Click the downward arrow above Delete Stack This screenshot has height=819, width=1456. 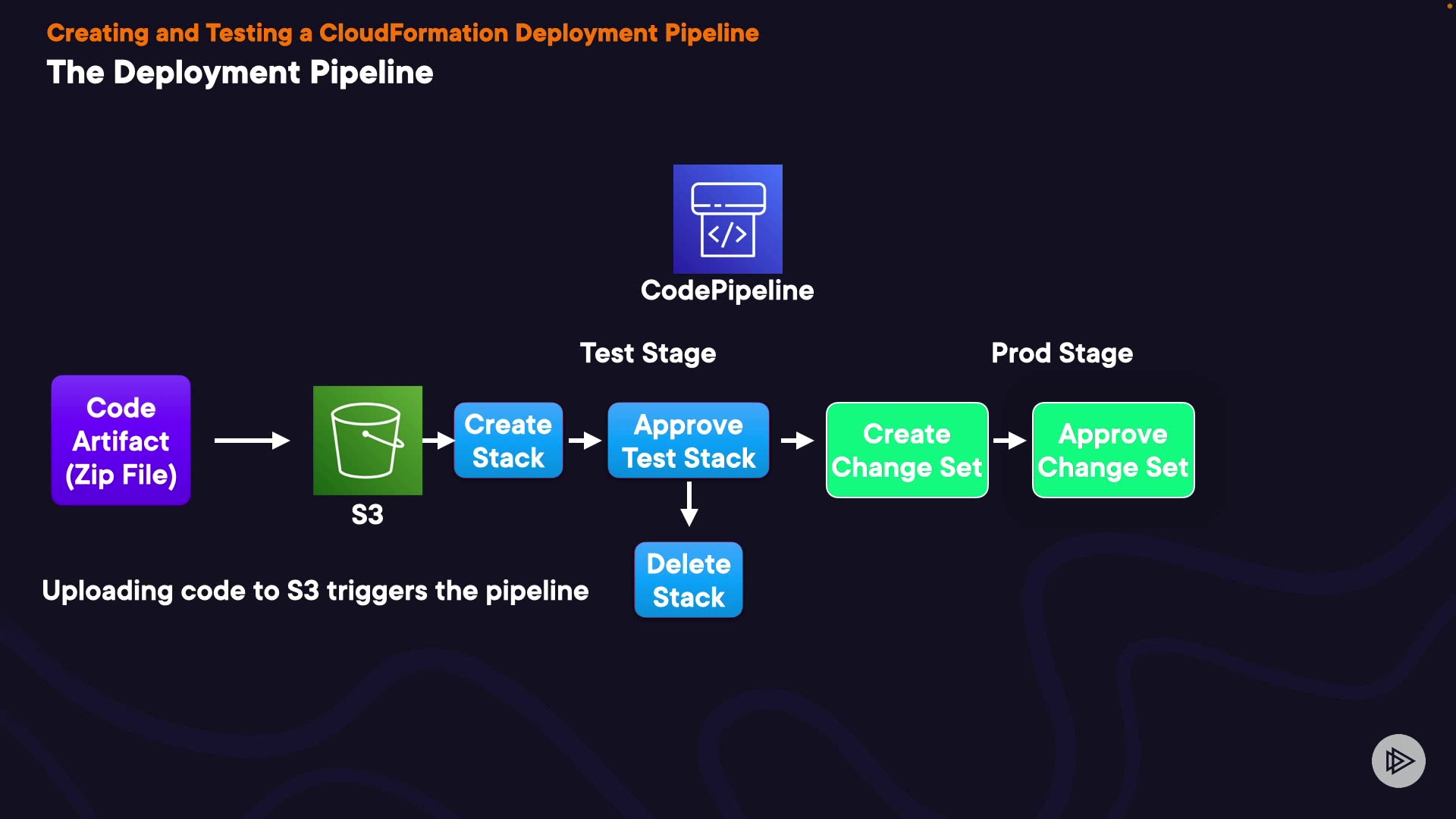[689, 504]
